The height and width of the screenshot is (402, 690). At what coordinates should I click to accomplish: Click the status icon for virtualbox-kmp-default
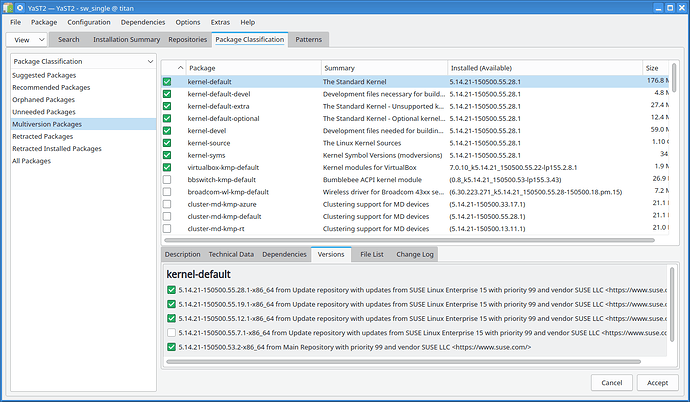pyautogui.click(x=168, y=168)
